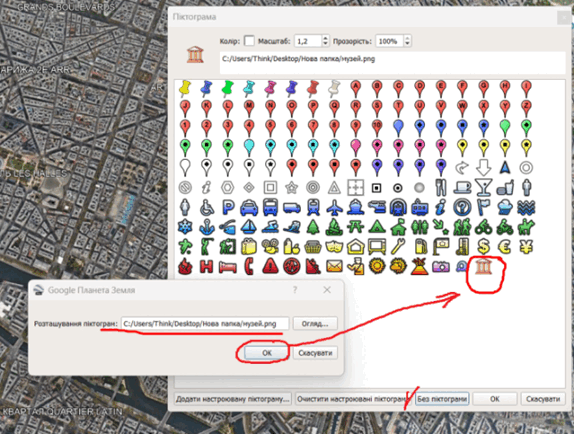Choose the wheelchair accessibility icon
Image resolution: width=574 pixels, height=434 pixels.
coord(206,207)
